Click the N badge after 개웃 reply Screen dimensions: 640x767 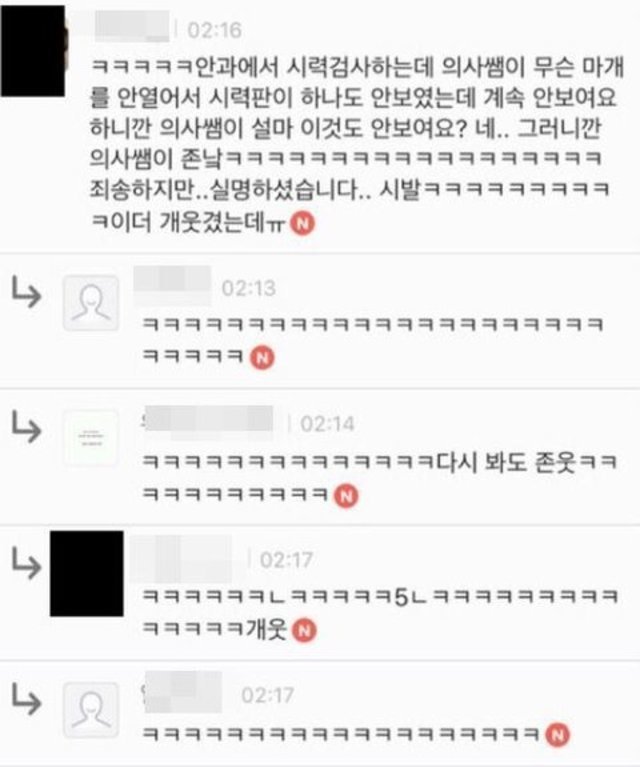pyautogui.click(x=304, y=631)
